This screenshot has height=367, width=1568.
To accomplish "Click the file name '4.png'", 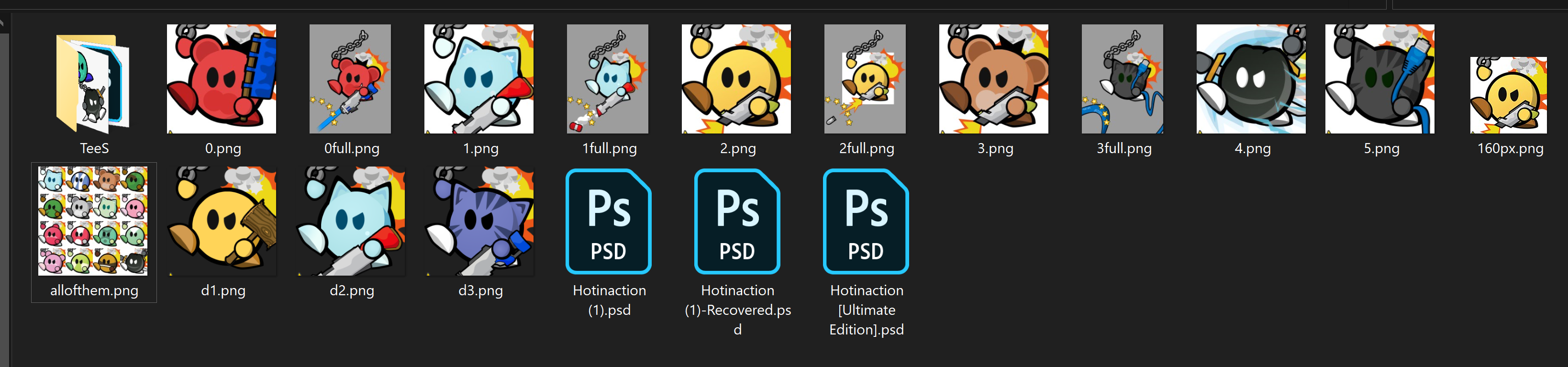I will point(1253,148).
